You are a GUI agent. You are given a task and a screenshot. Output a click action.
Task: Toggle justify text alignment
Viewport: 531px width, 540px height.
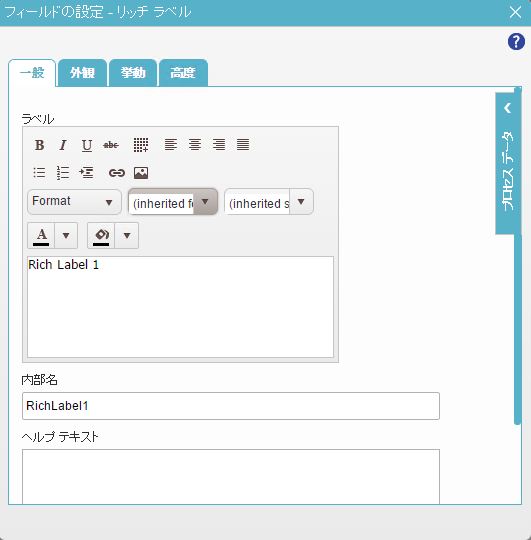243,145
